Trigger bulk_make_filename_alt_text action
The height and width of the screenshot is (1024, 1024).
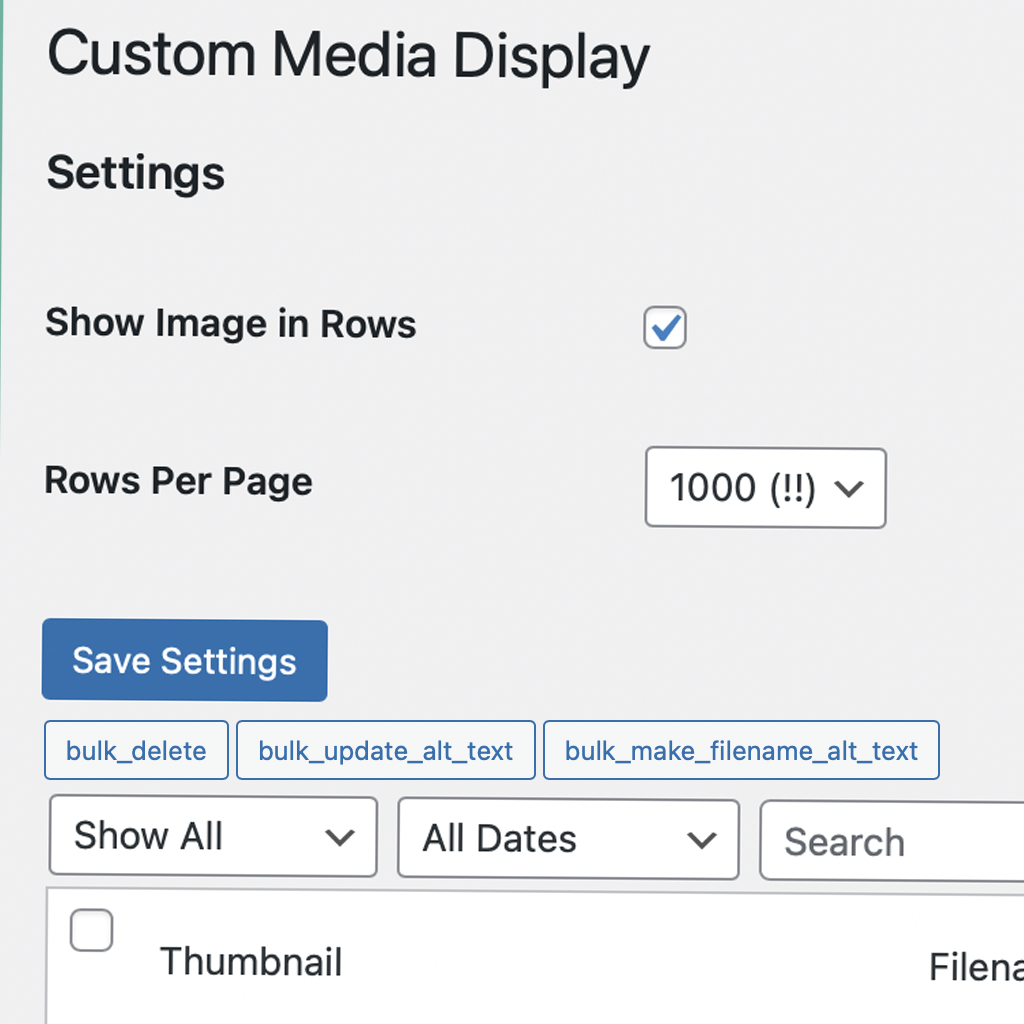pyautogui.click(x=741, y=750)
